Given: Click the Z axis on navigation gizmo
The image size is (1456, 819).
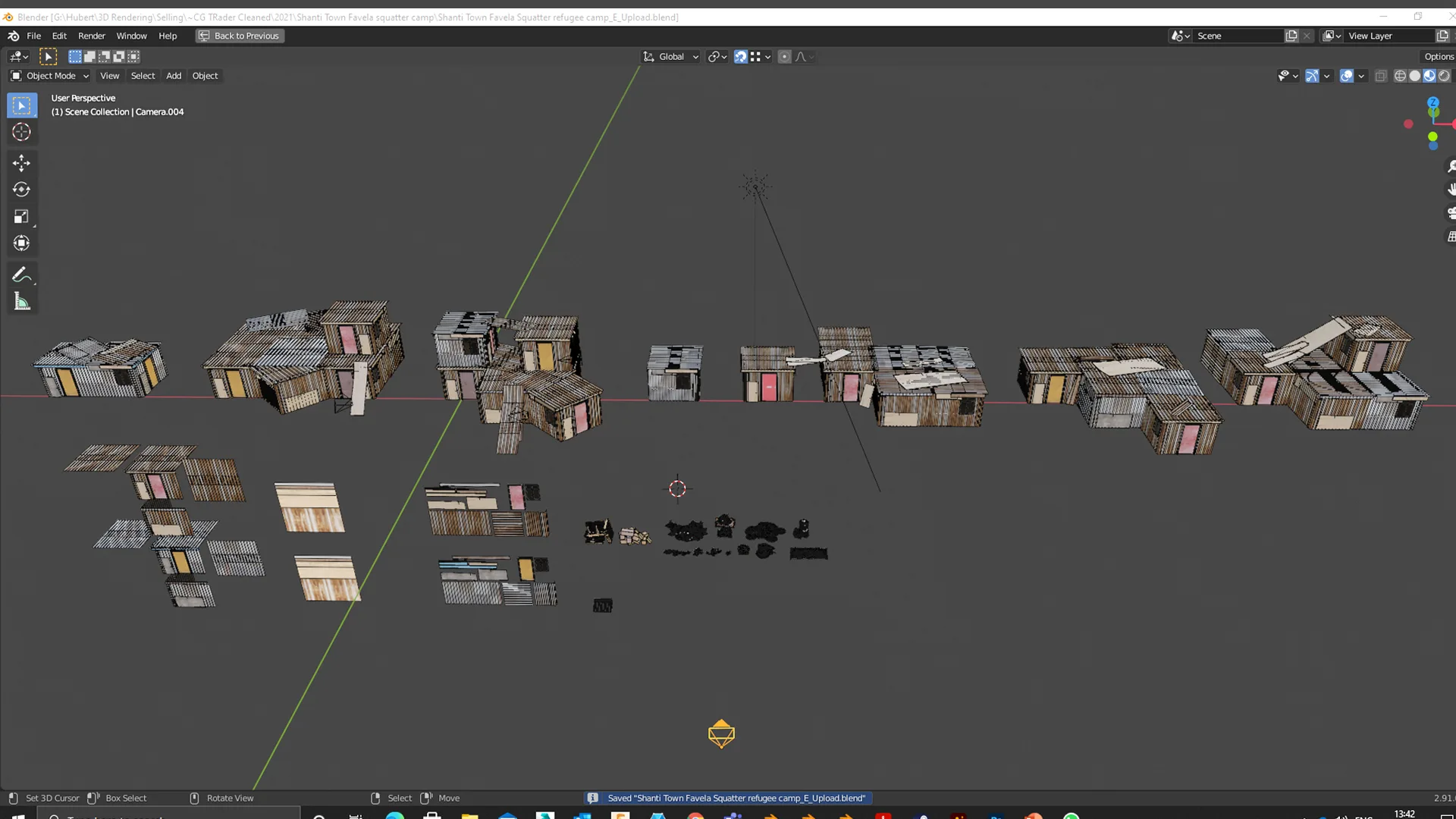Looking at the screenshot, I should [1432, 102].
